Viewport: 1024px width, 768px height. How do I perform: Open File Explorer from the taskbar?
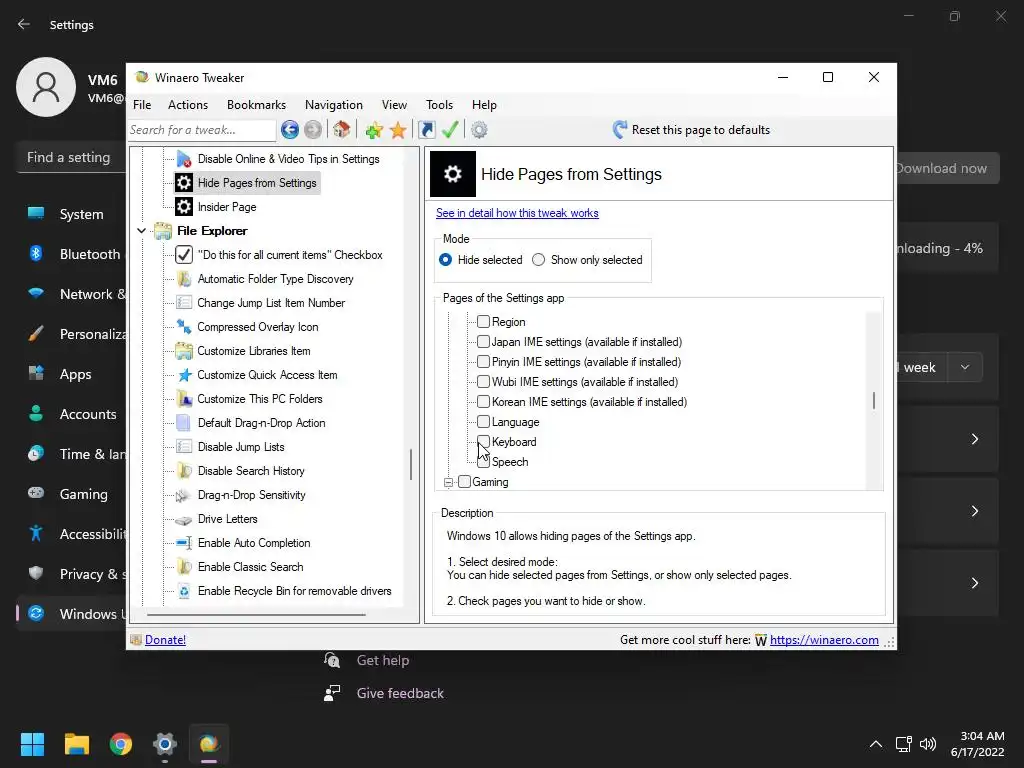(x=76, y=744)
